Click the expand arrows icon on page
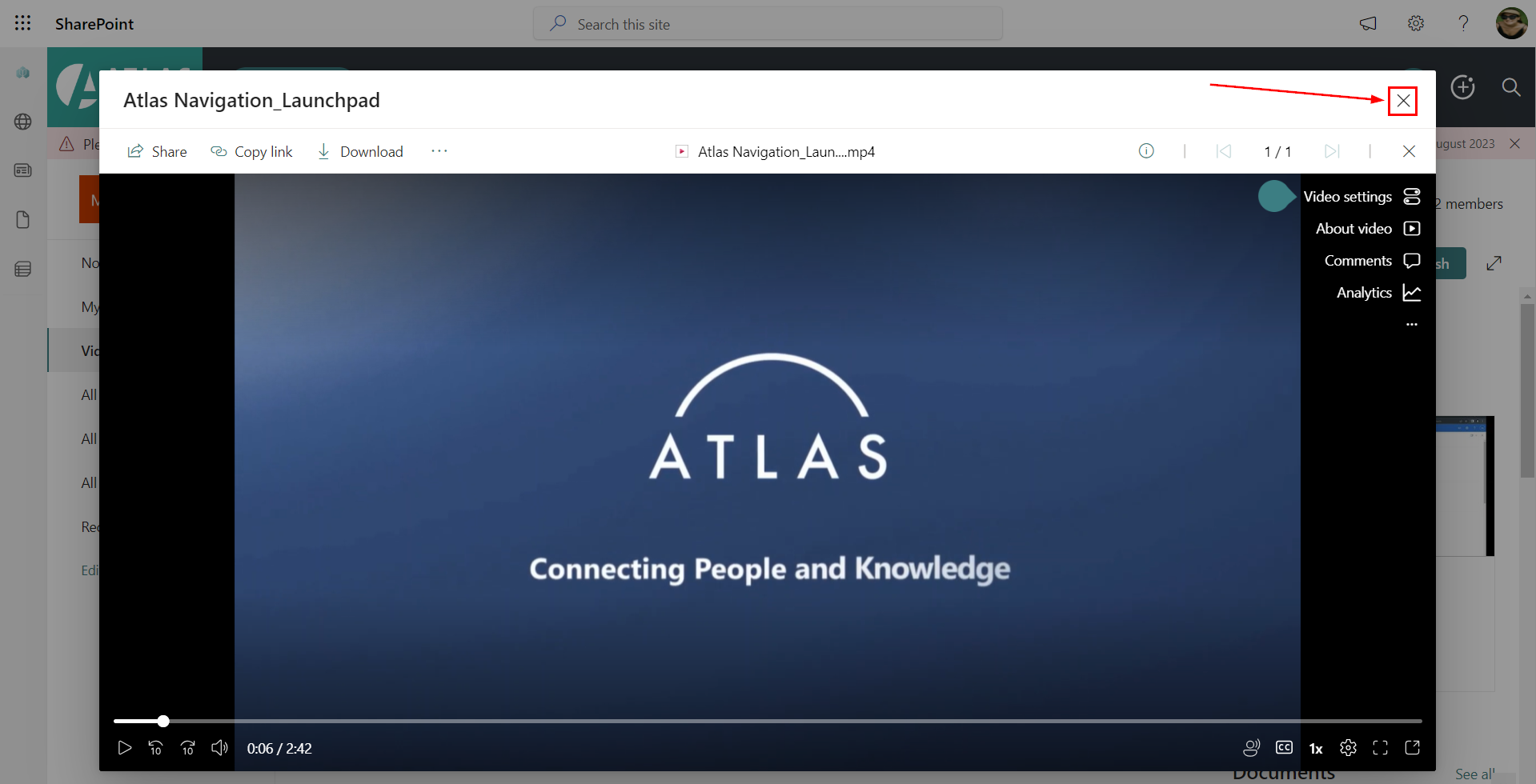The width and height of the screenshot is (1536, 784). pos(1494,263)
